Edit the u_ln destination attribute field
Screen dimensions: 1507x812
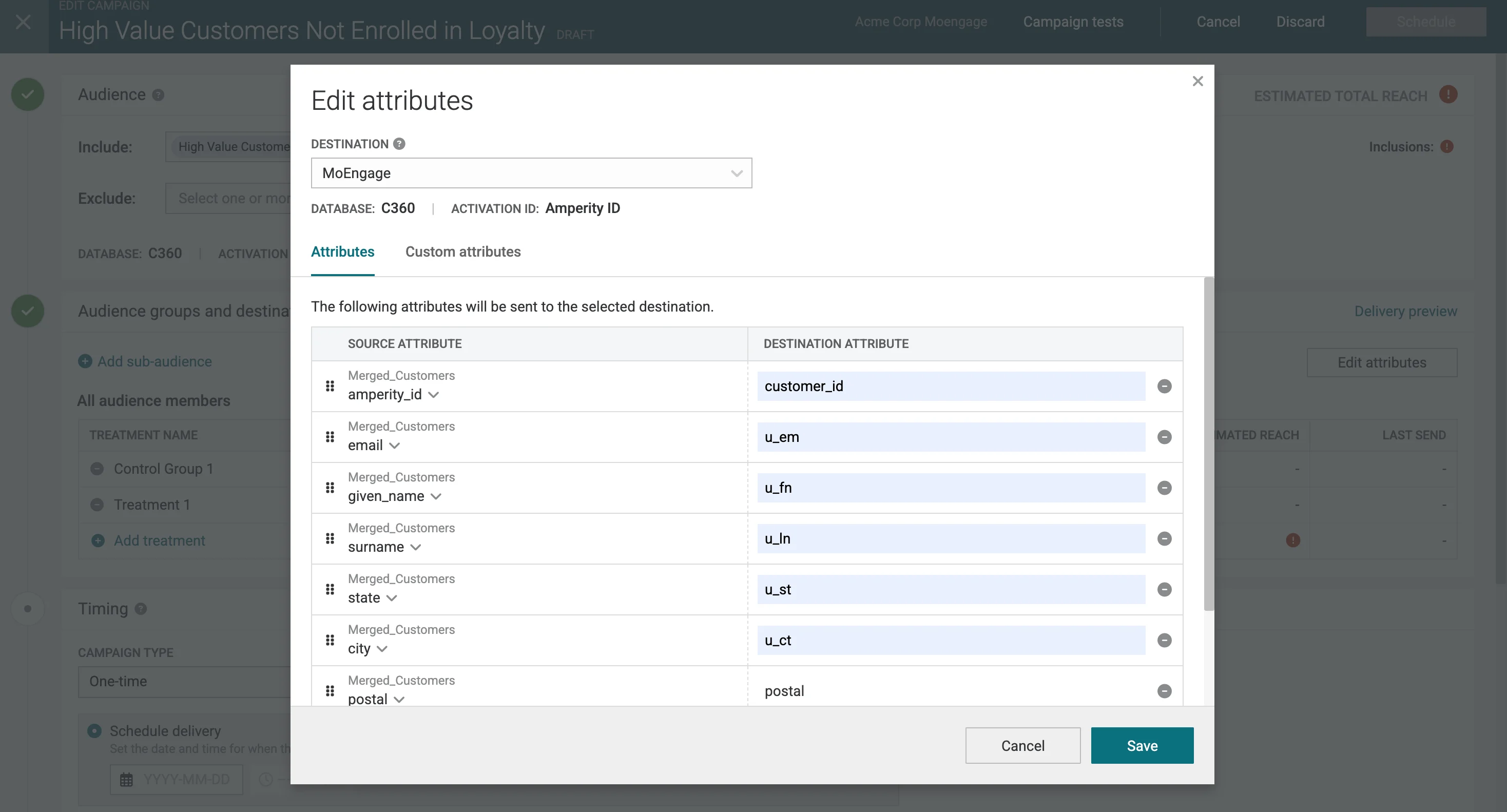(x=951, y=539)
